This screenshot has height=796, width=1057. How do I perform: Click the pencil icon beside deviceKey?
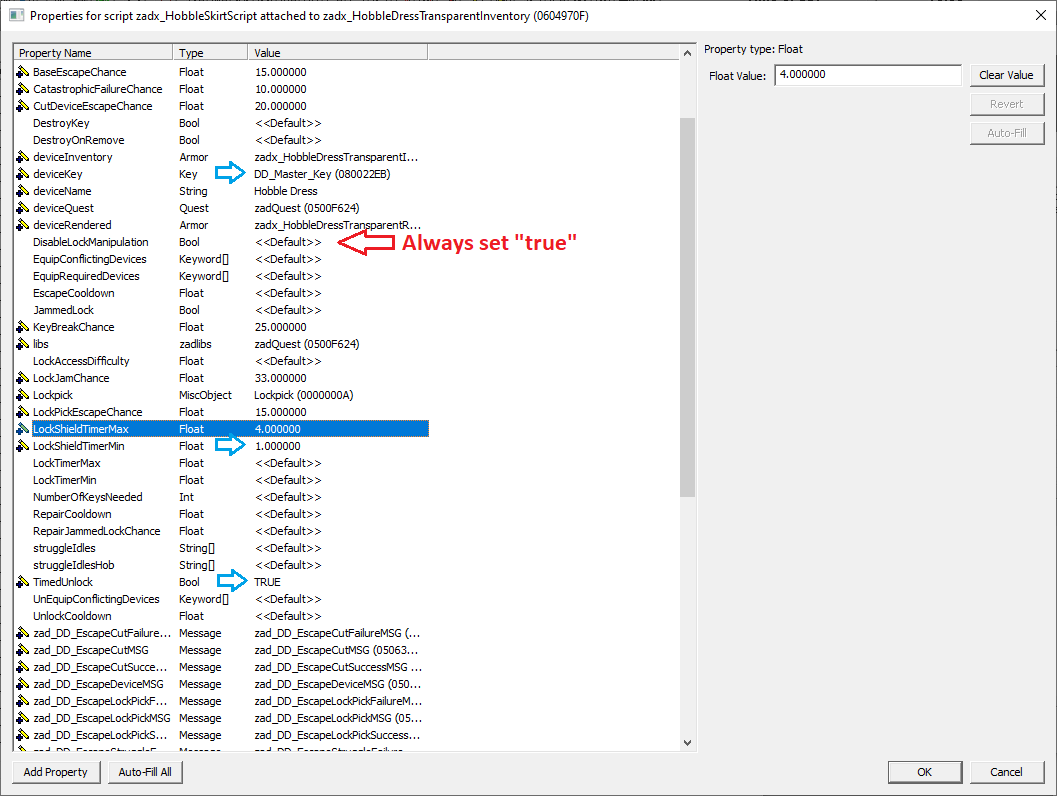(x=22, y=174)
